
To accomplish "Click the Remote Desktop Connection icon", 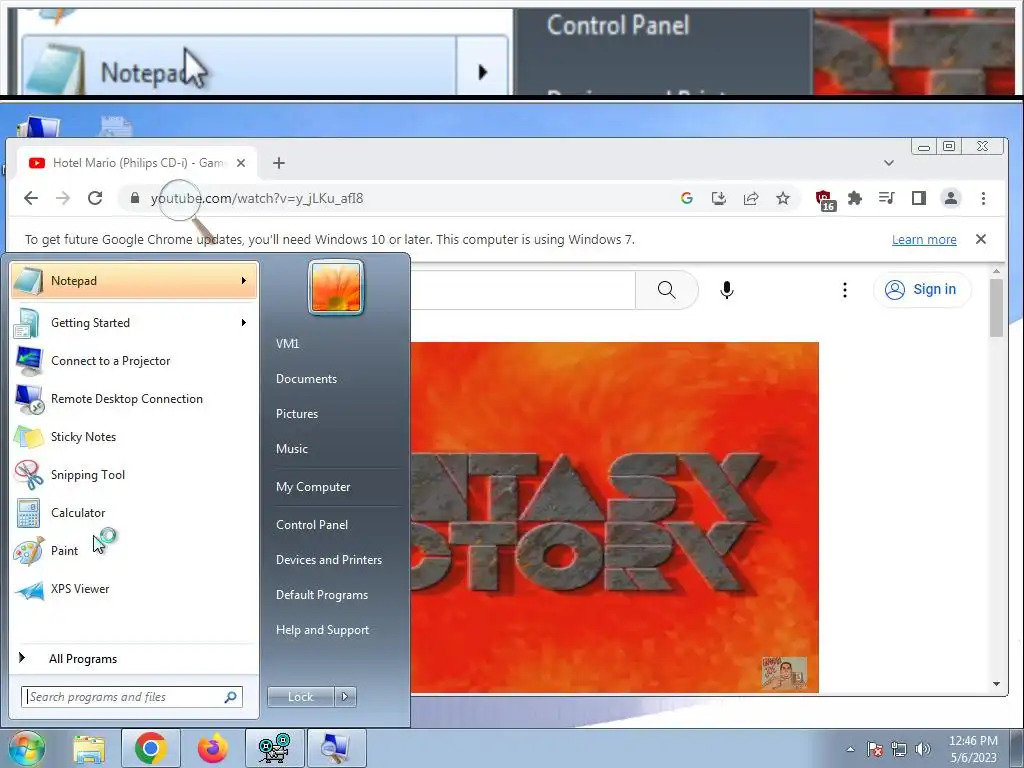I will point(28,398).
